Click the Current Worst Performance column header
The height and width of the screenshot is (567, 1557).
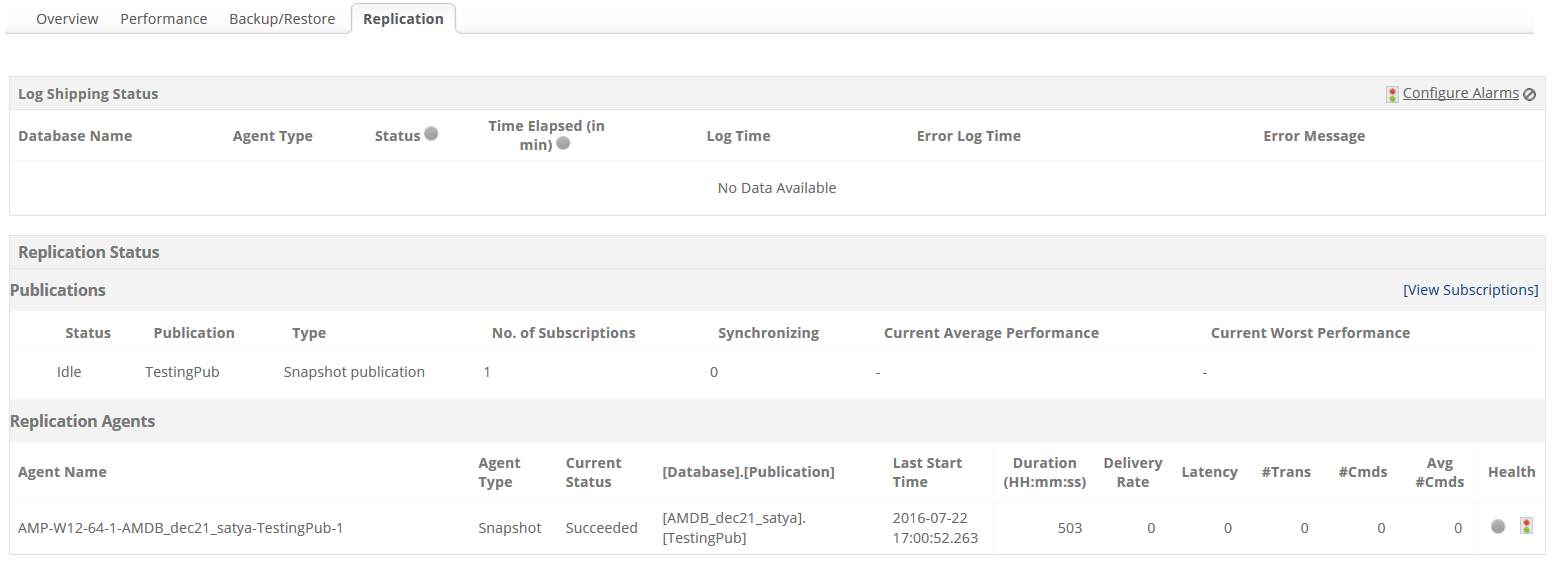click(x=1310, y=333)
